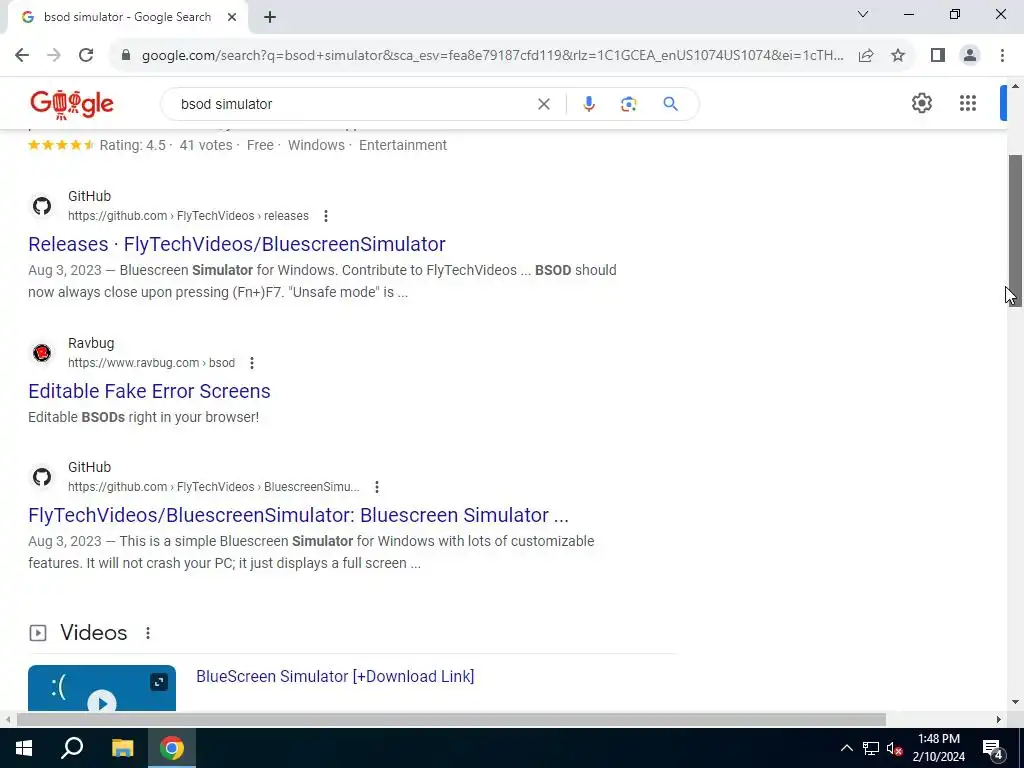The height and width of the screenshot is (768, 1024).
Task: Open more options for the Ravbug result
Action: click(x=251, y=362)
